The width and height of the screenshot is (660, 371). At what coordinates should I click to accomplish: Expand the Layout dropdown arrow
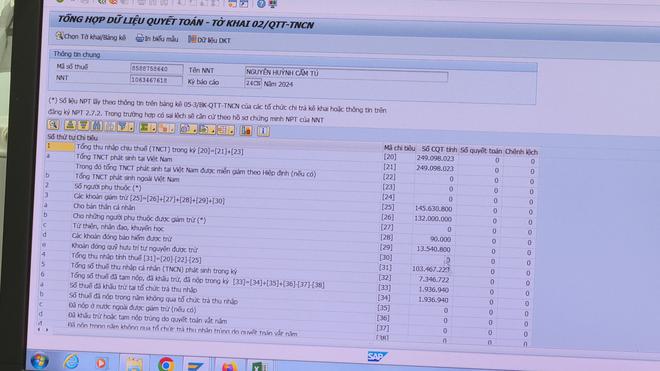[x=231, y=131]
